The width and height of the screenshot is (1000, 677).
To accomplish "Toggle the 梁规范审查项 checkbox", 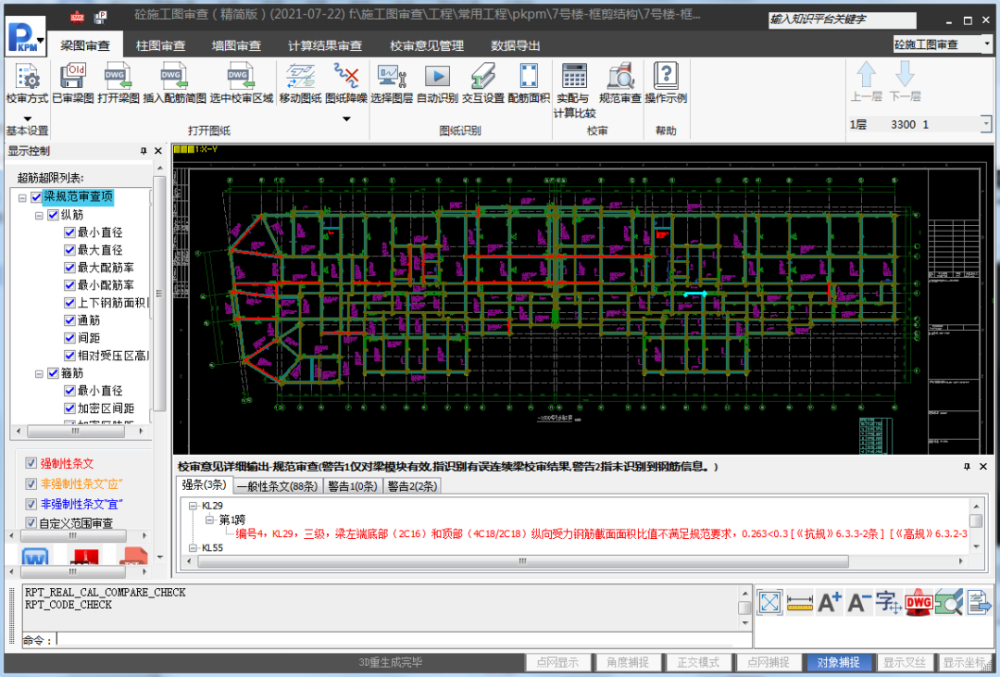I will [36, 197].
